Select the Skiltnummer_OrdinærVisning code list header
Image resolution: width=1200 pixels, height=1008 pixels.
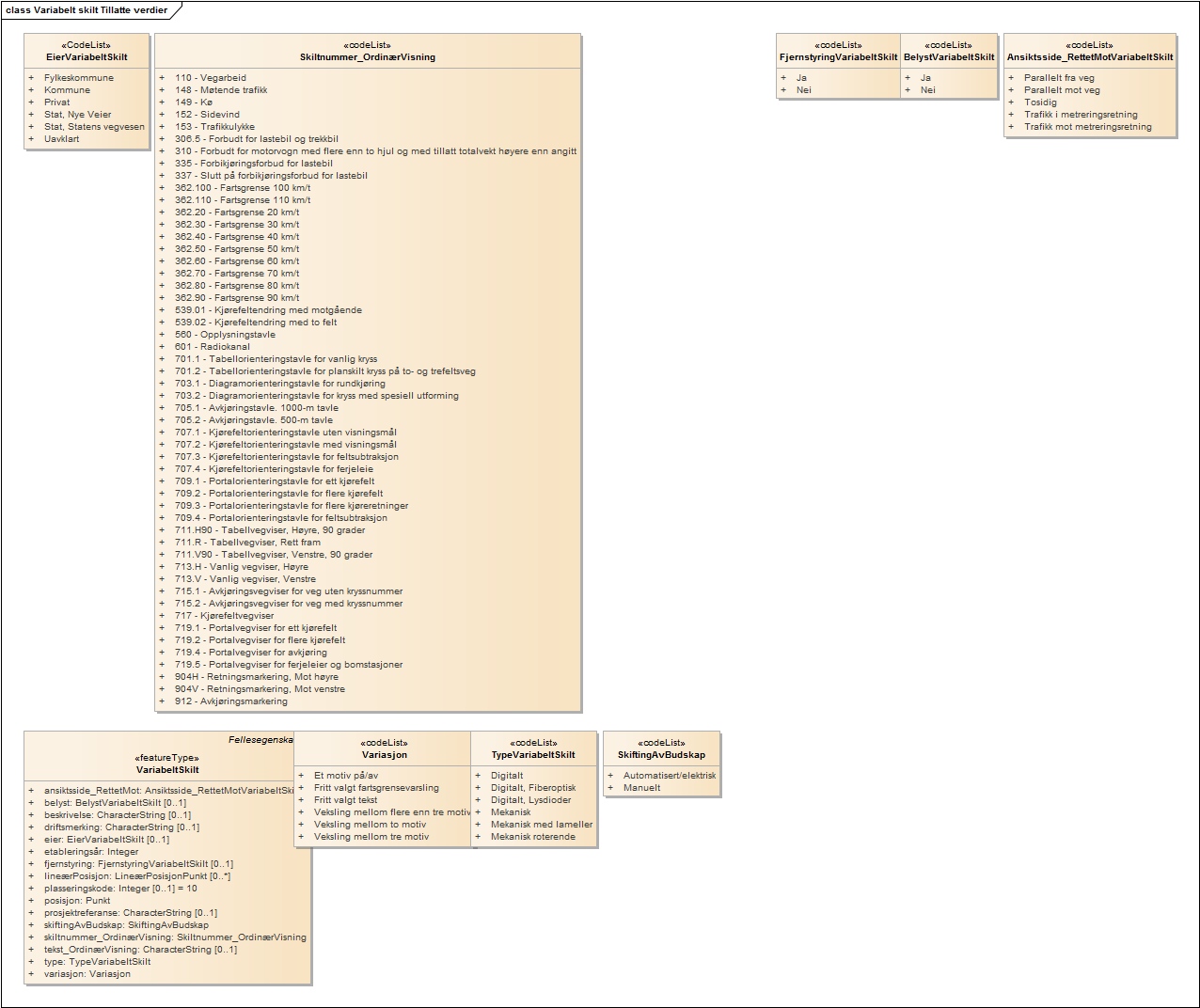point(368,57)
